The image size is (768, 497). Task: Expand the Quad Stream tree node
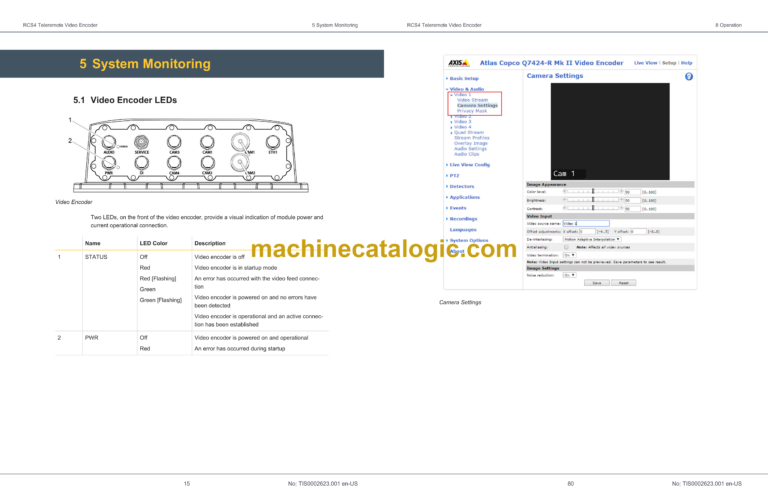point(468,132)
